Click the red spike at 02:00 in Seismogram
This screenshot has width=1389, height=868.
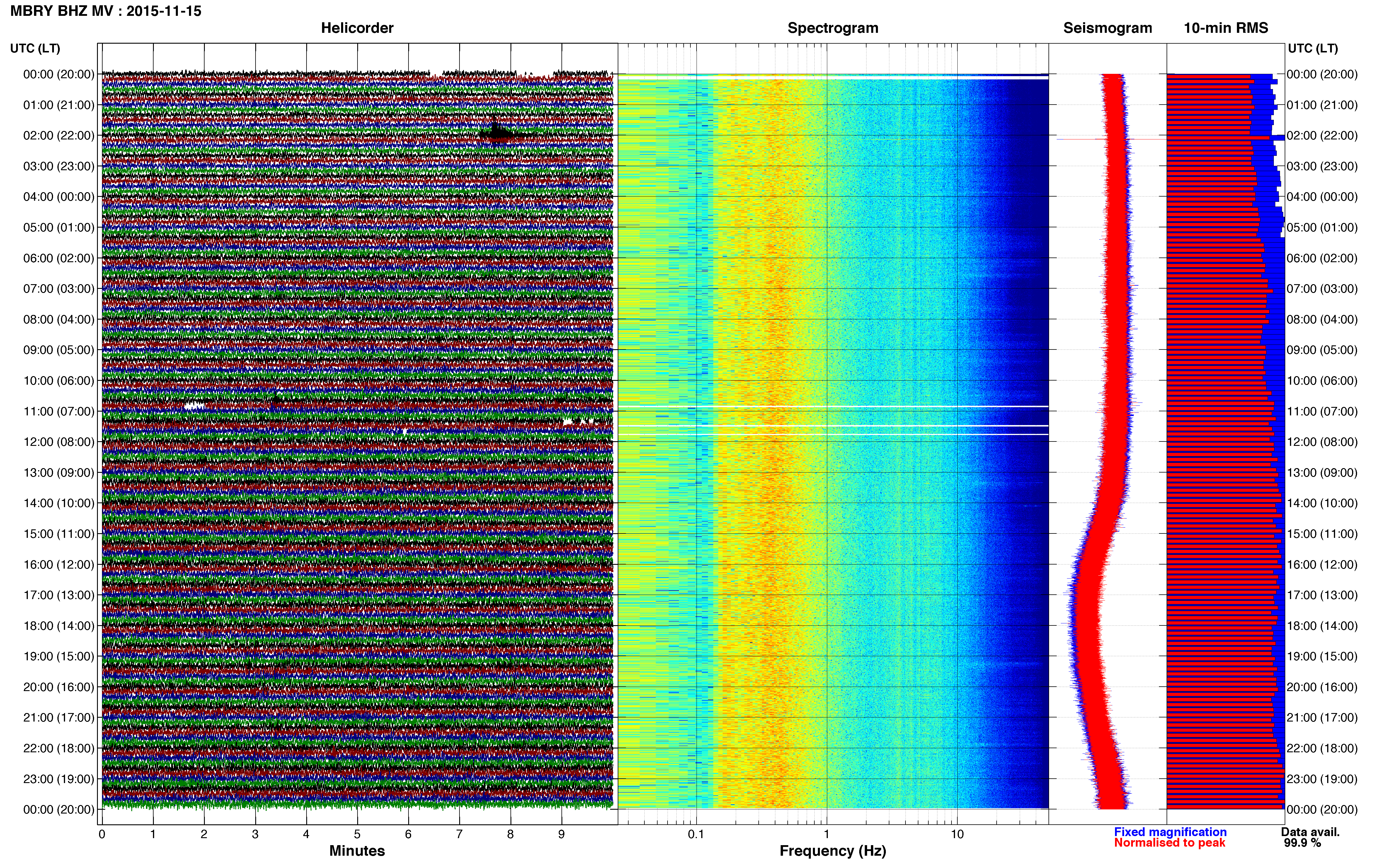click(1111, 139)
